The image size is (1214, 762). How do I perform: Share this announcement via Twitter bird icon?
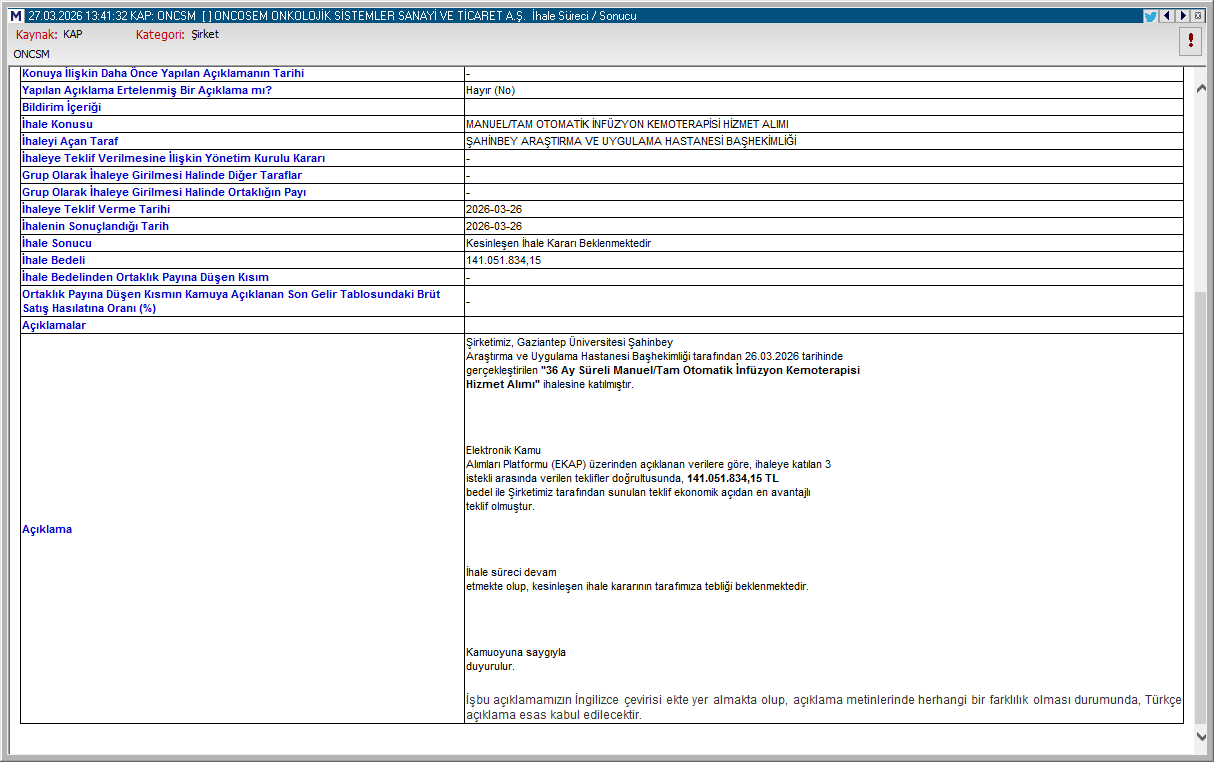(x=1150, y=16)
